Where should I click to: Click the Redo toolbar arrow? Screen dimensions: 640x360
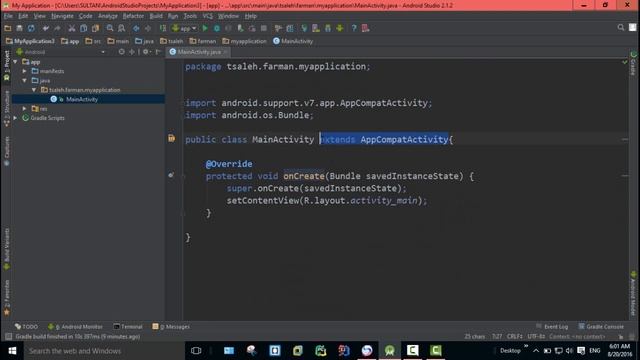[x=57, y=28]
